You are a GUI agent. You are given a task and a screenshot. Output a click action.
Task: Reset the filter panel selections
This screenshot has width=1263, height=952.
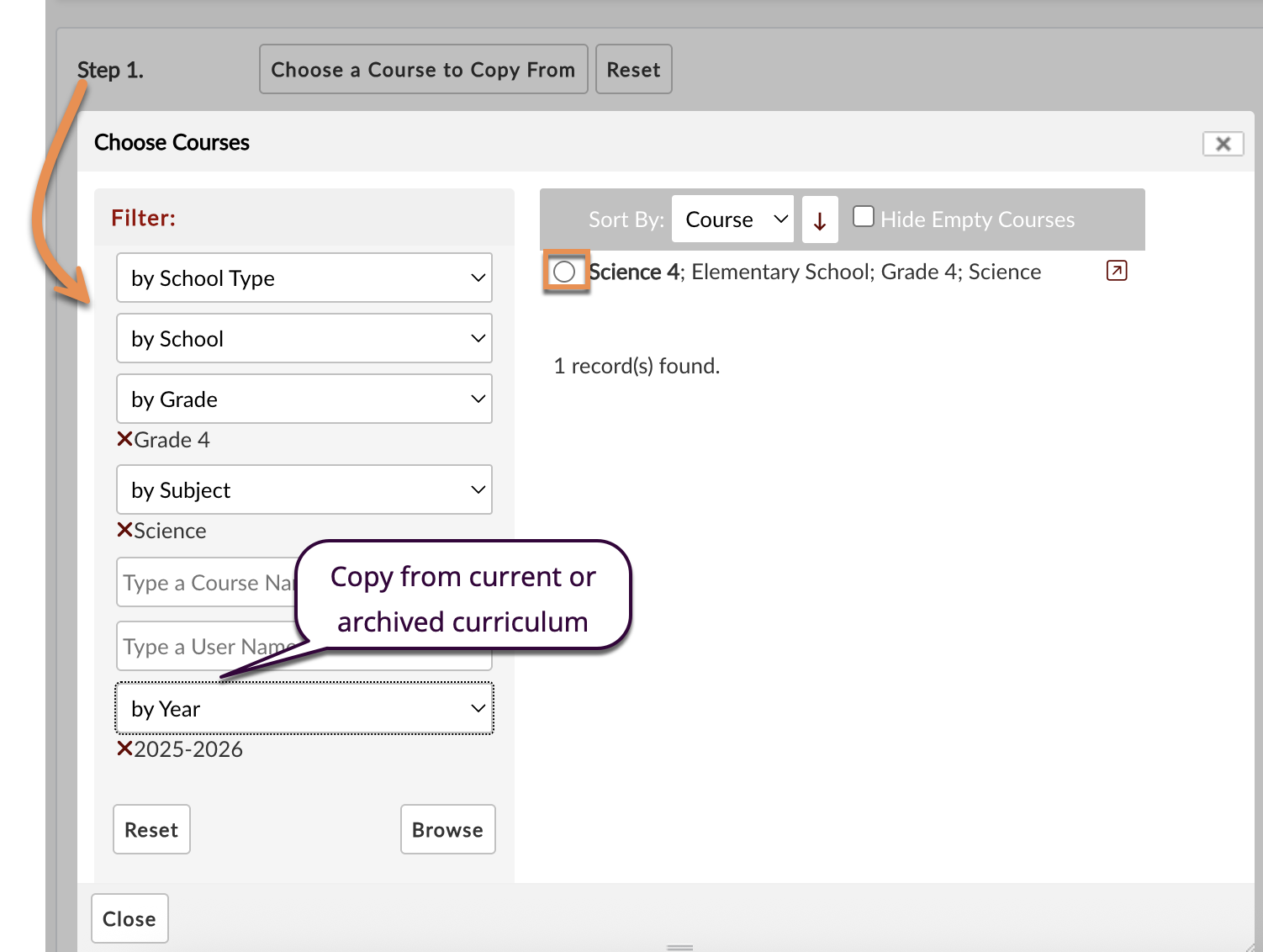[151, 830]
